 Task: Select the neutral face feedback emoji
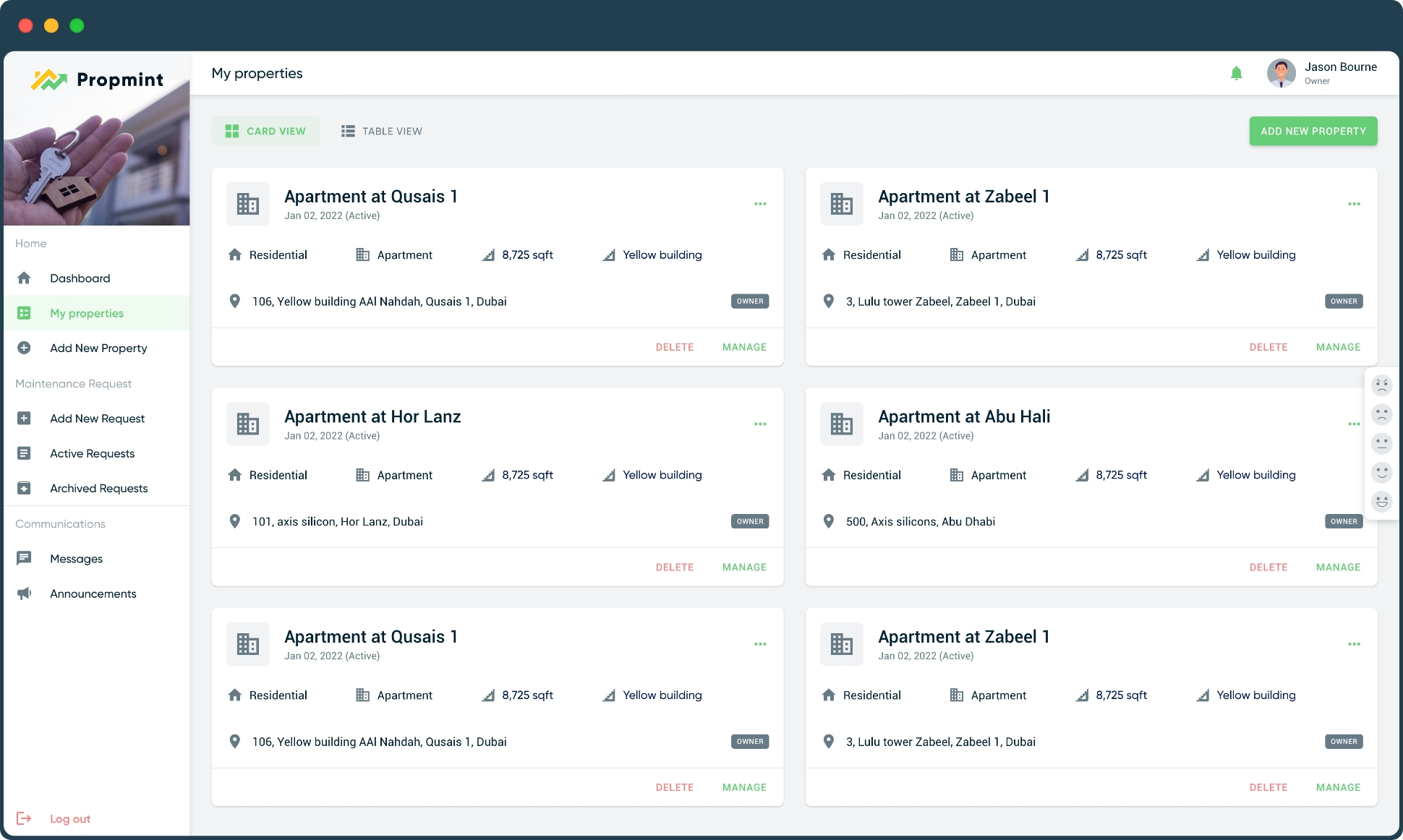[1381, 443]
